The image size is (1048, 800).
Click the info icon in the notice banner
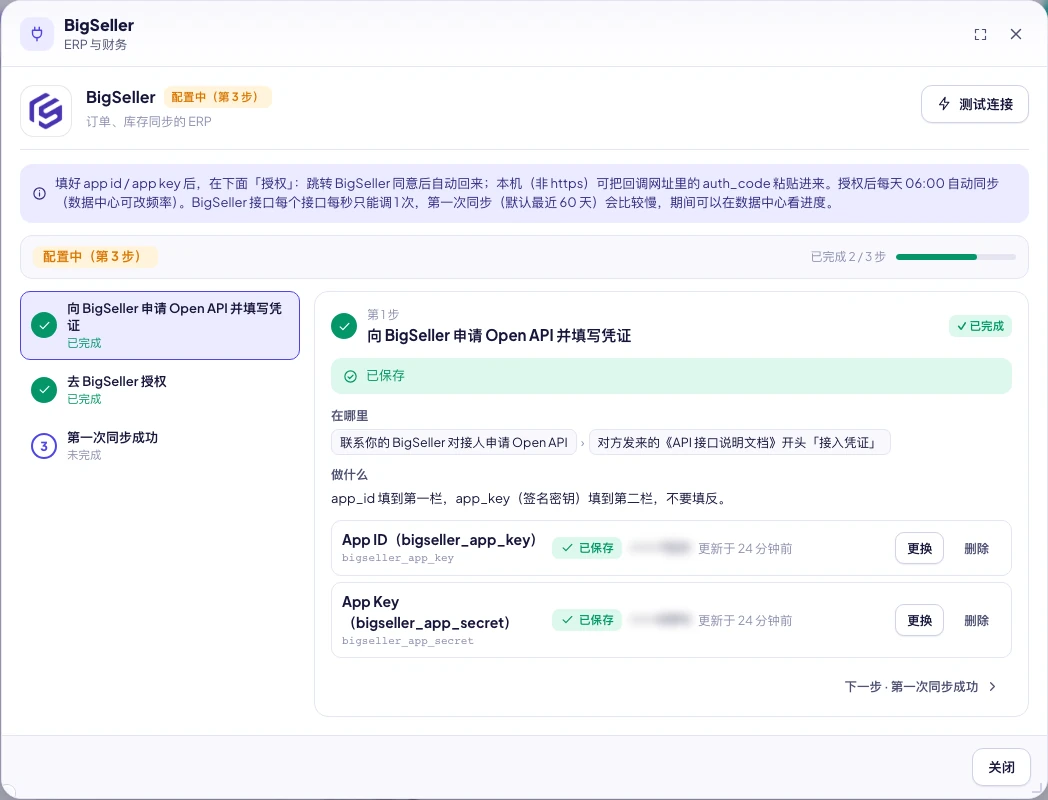click(39, 193)
